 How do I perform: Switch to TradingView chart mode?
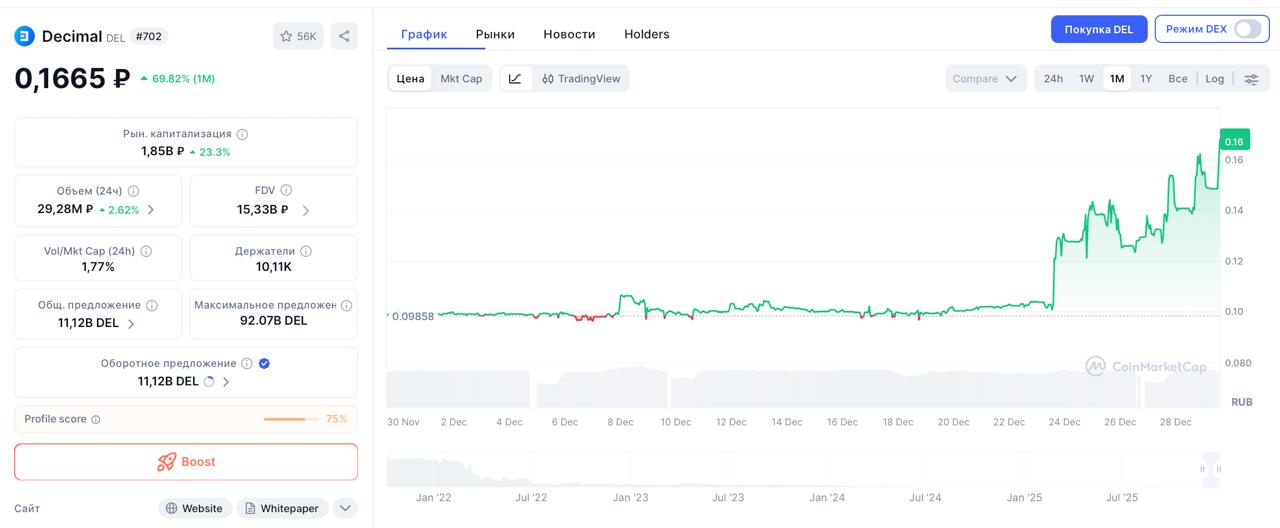tap(581, 79)
